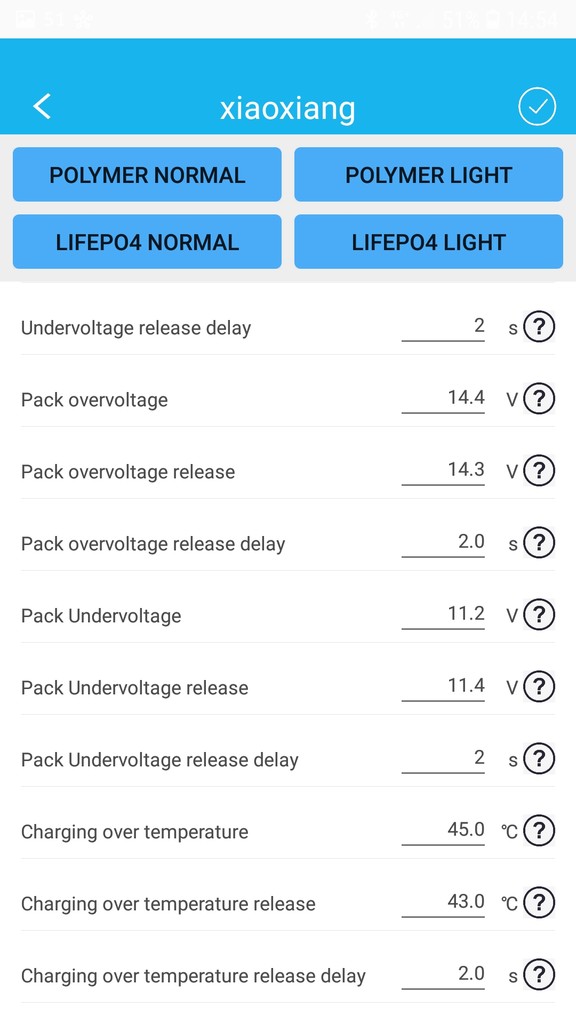Edit Pack Undervoltage release value 11.4

pos(443,686)
